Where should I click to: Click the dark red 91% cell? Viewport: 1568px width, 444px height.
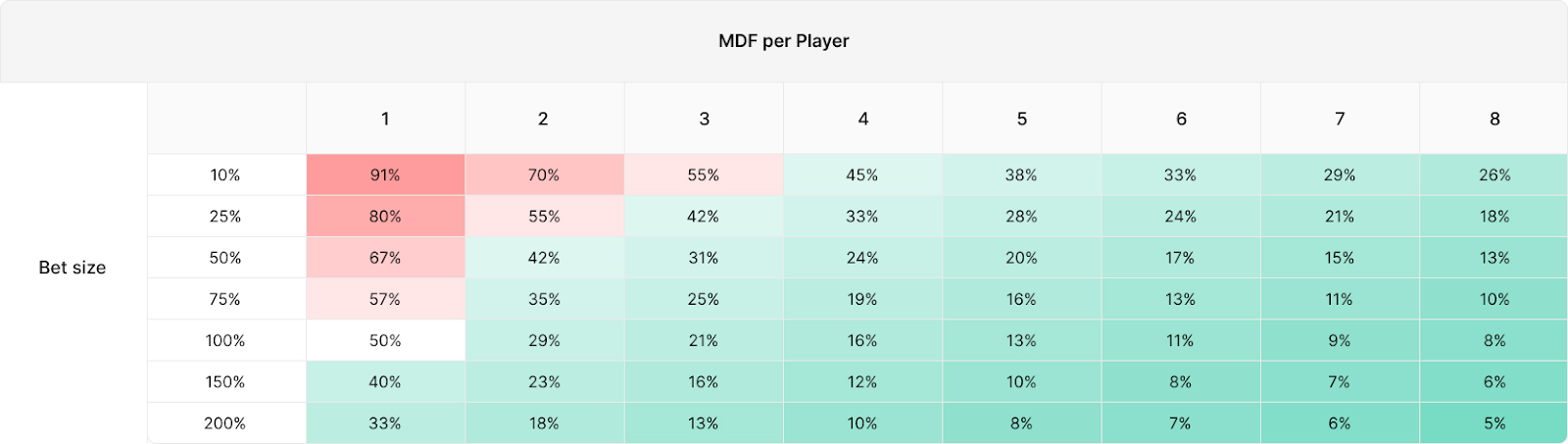click(385, 175)
